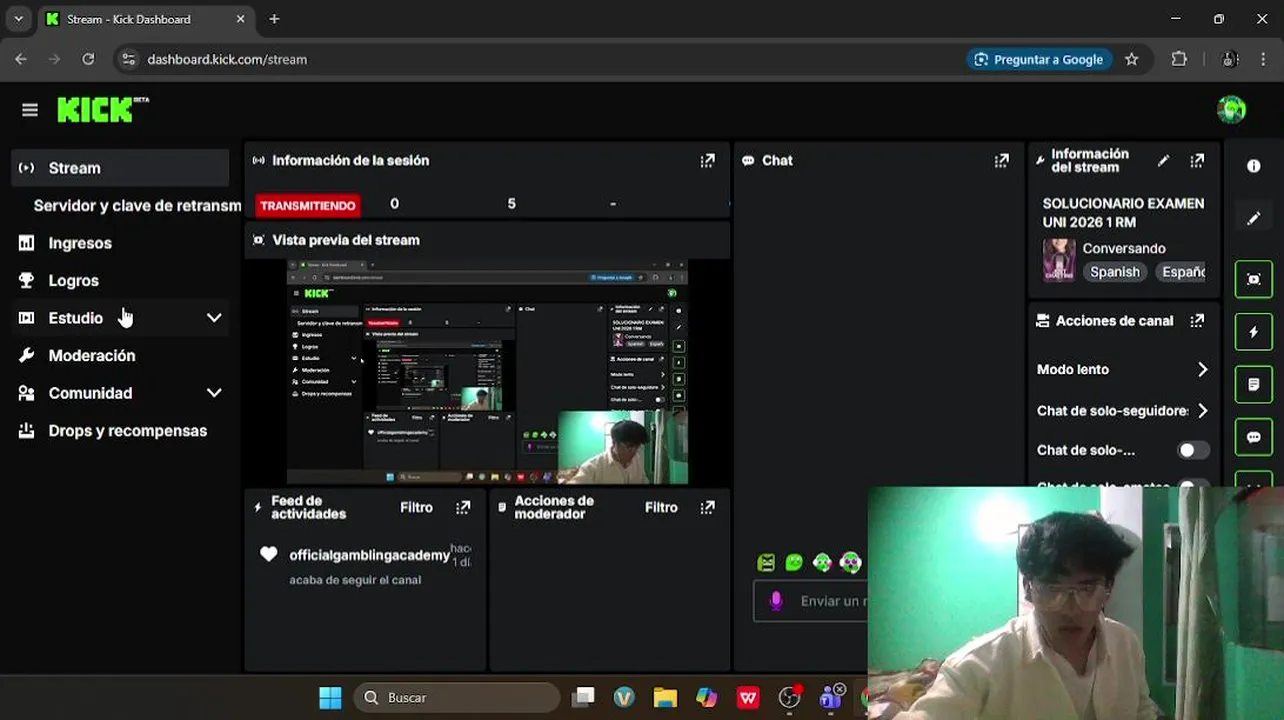Click the TRANSMITIENDO status badge
This screenshot has width=1284, height=720.
tap(307, 205)
